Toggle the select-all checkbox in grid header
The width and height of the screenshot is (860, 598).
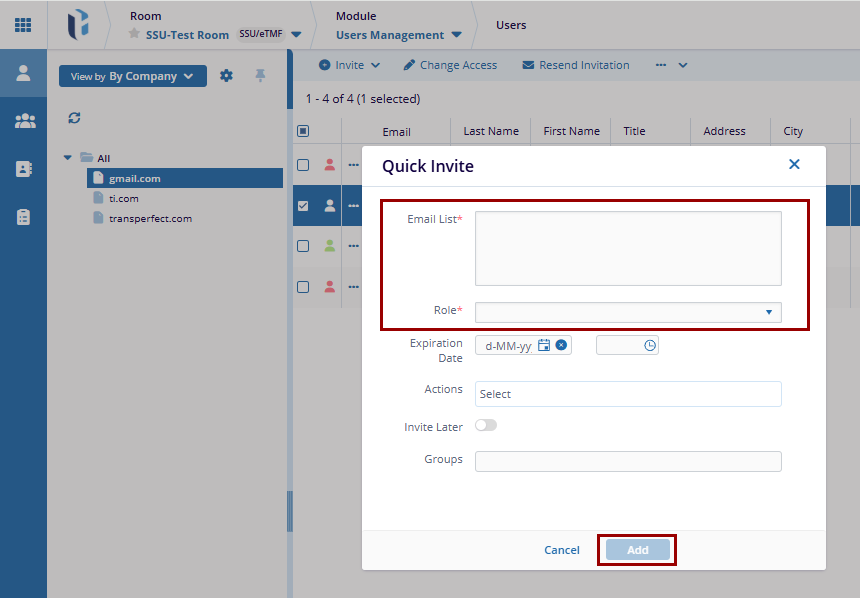click(x=303, y=131)
